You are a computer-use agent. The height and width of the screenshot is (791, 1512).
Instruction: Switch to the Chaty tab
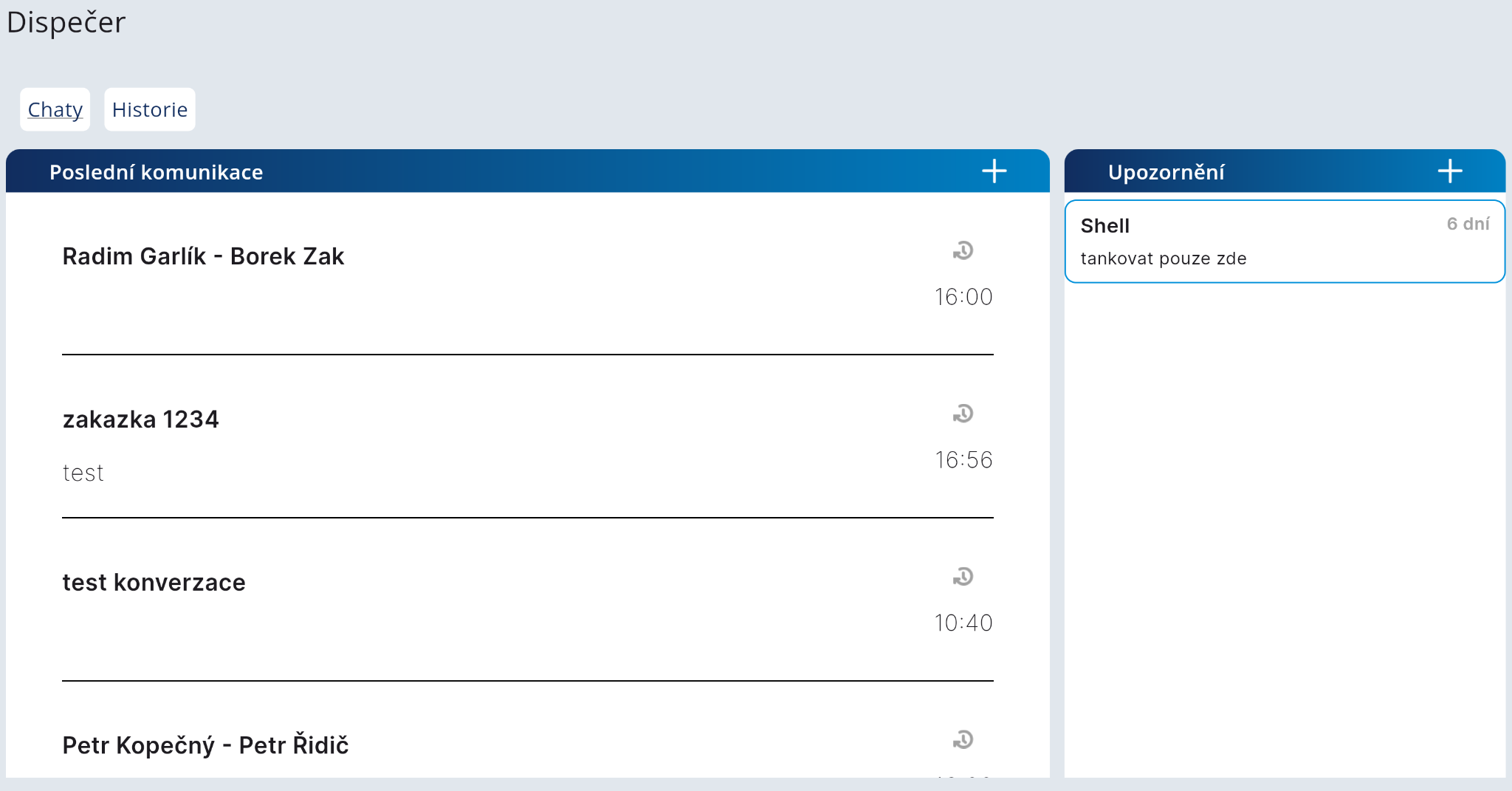tap(55, 110)
